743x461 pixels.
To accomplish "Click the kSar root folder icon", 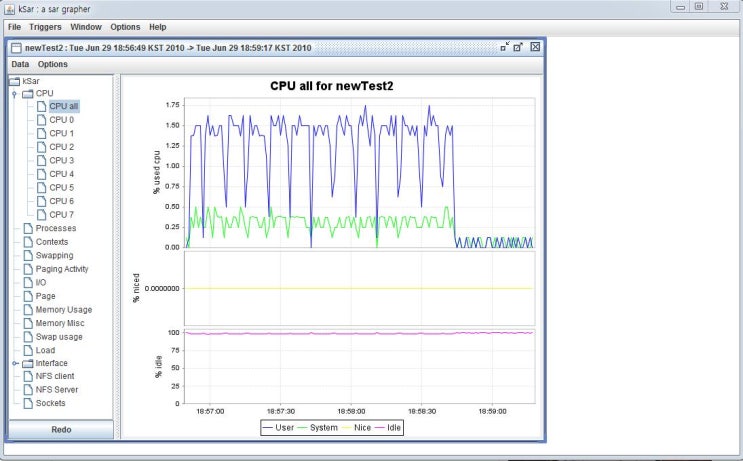I will click(15, 81).
